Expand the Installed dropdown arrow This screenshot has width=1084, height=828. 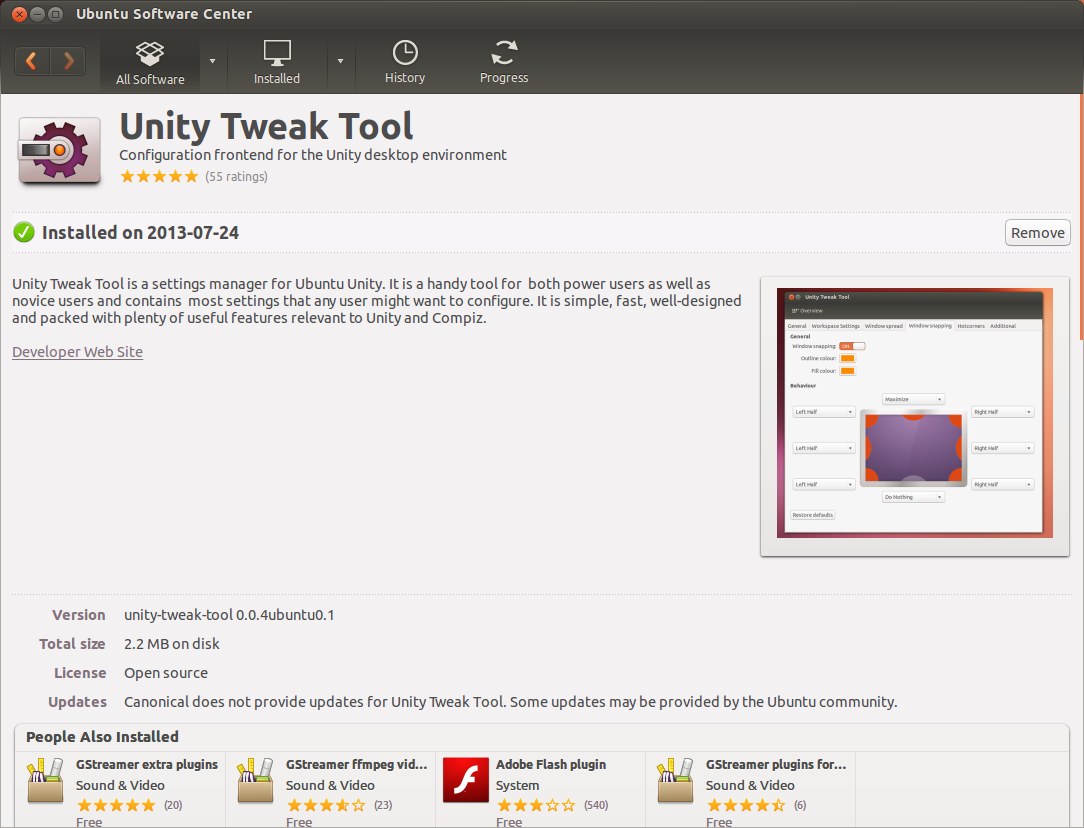tap(340, 62)
